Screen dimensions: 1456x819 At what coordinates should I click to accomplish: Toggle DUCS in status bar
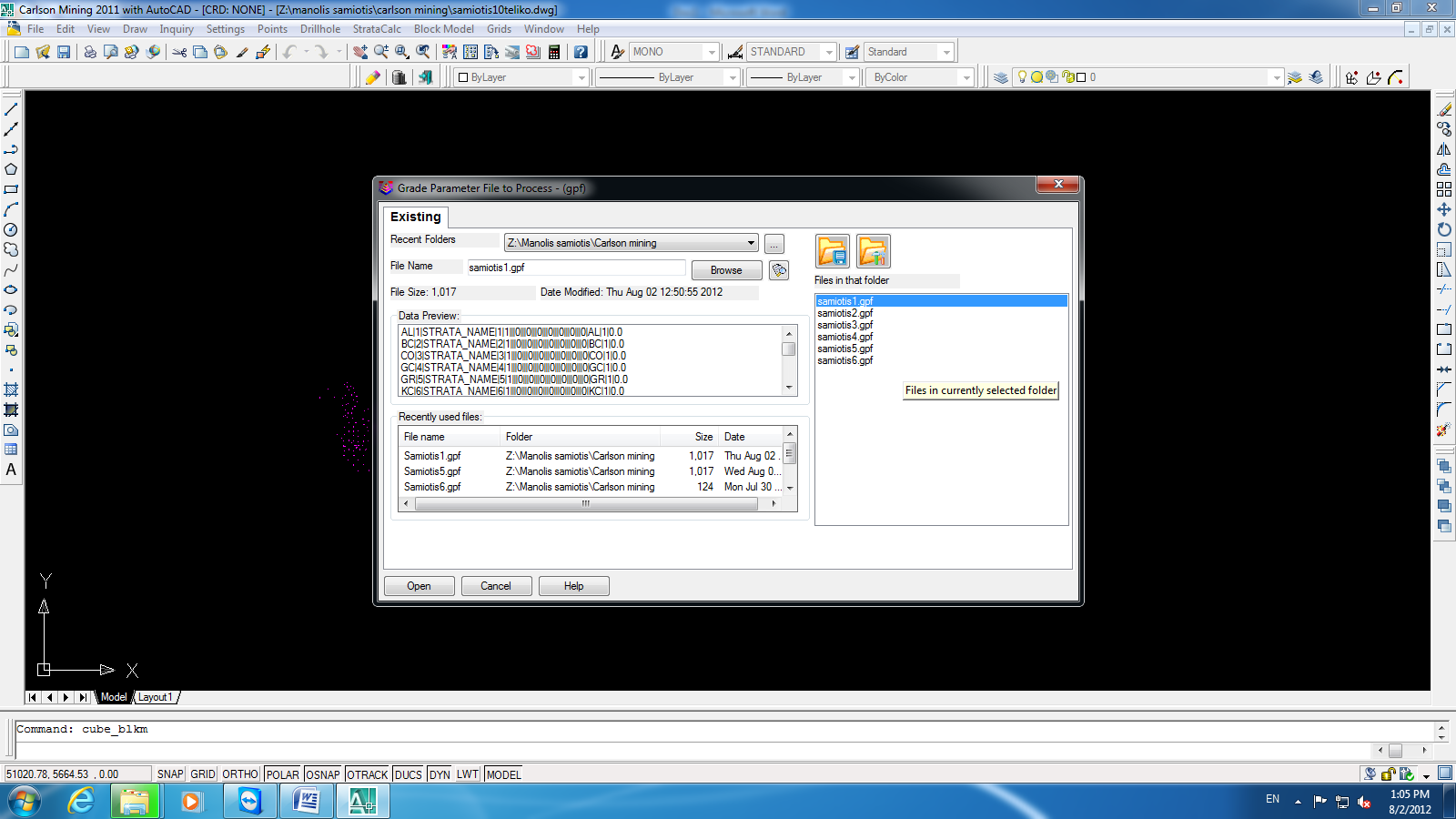point(409,774)
